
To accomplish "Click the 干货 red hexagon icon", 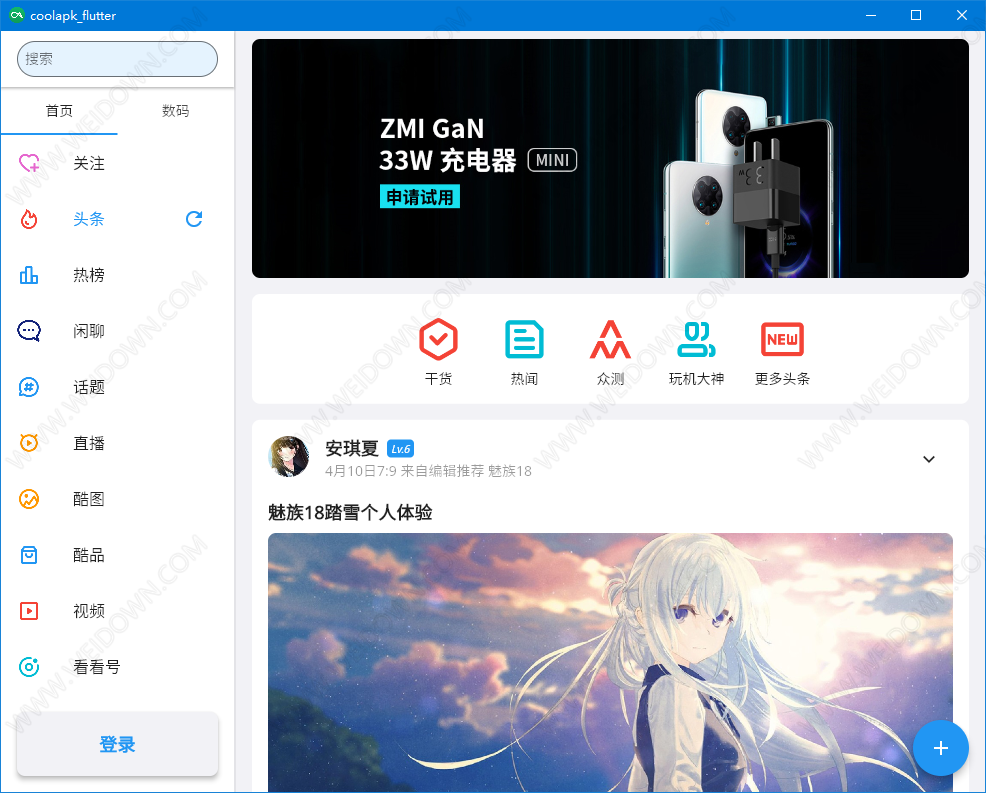I will pos(438,340).
